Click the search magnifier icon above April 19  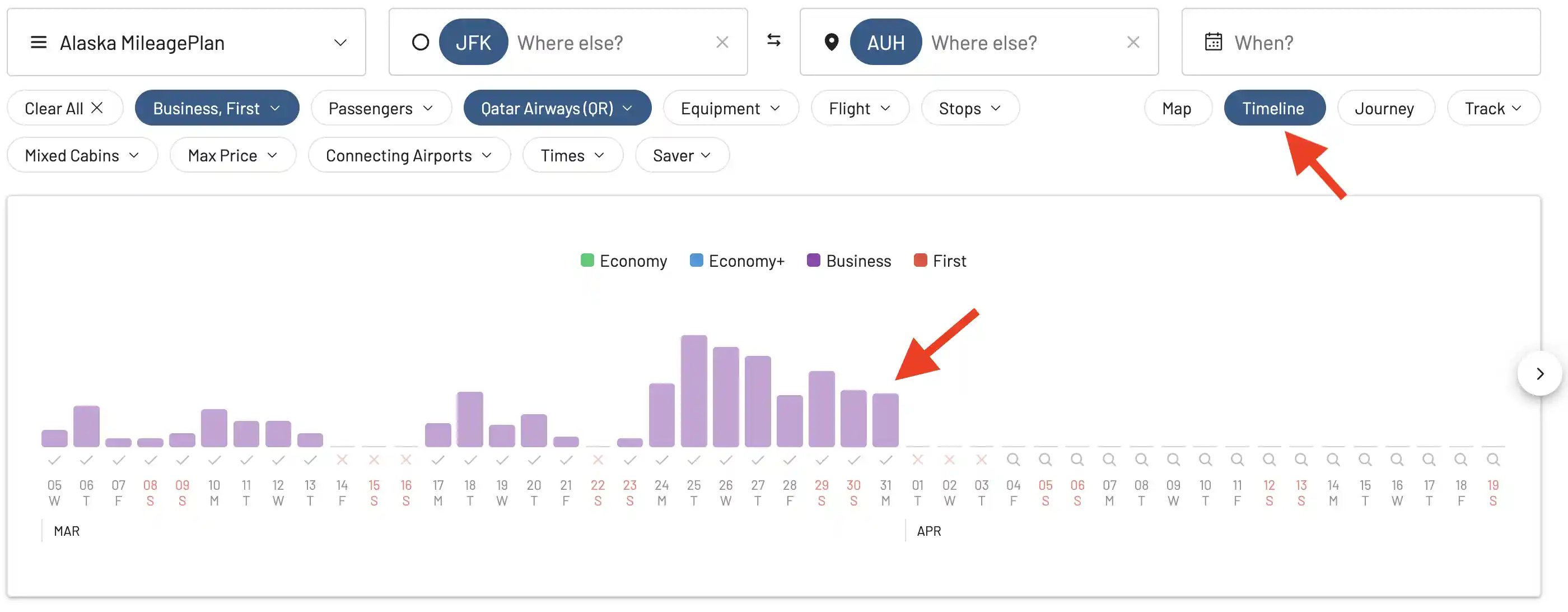pos(1493,460)
